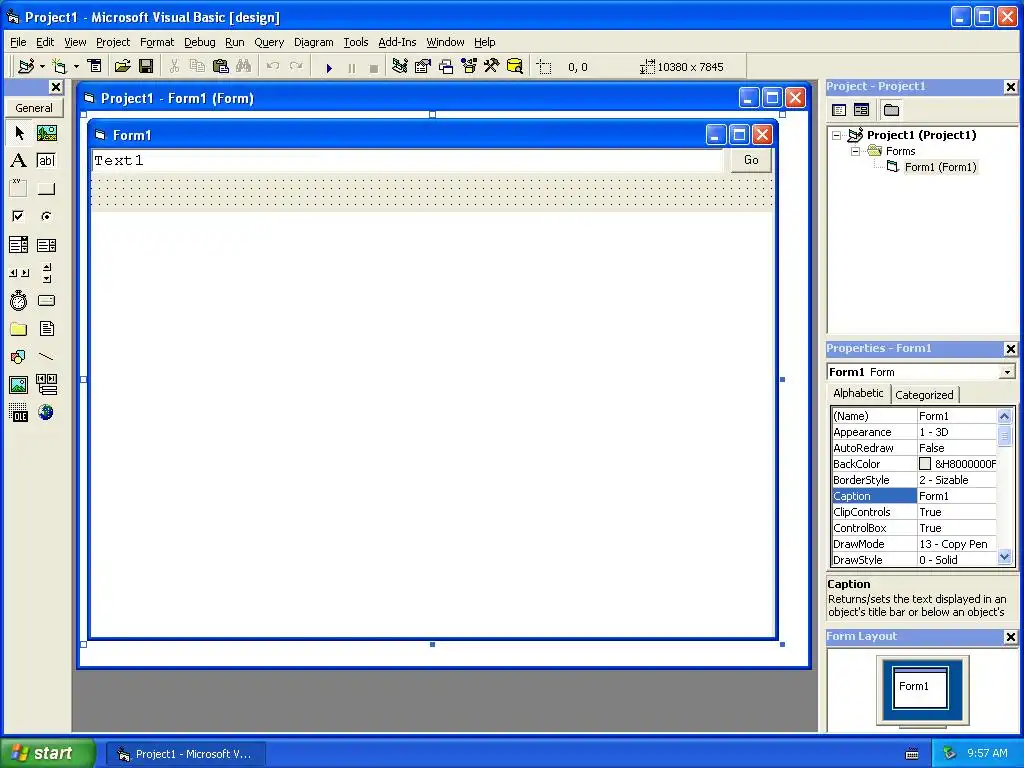Click the properties list scroll-down arrow

click(x=1004, y=557)
